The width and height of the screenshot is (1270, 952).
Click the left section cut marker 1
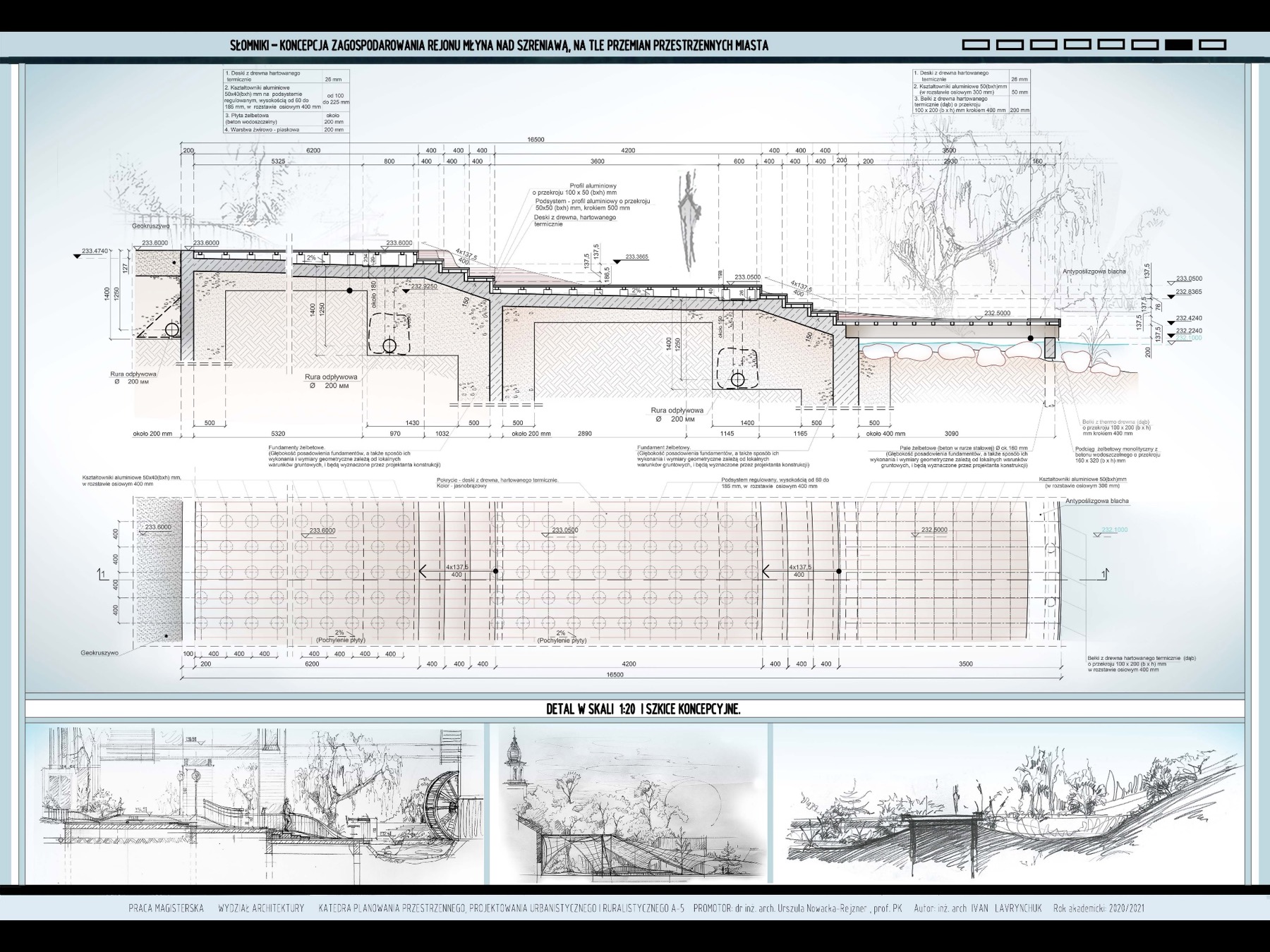point(102,575)
